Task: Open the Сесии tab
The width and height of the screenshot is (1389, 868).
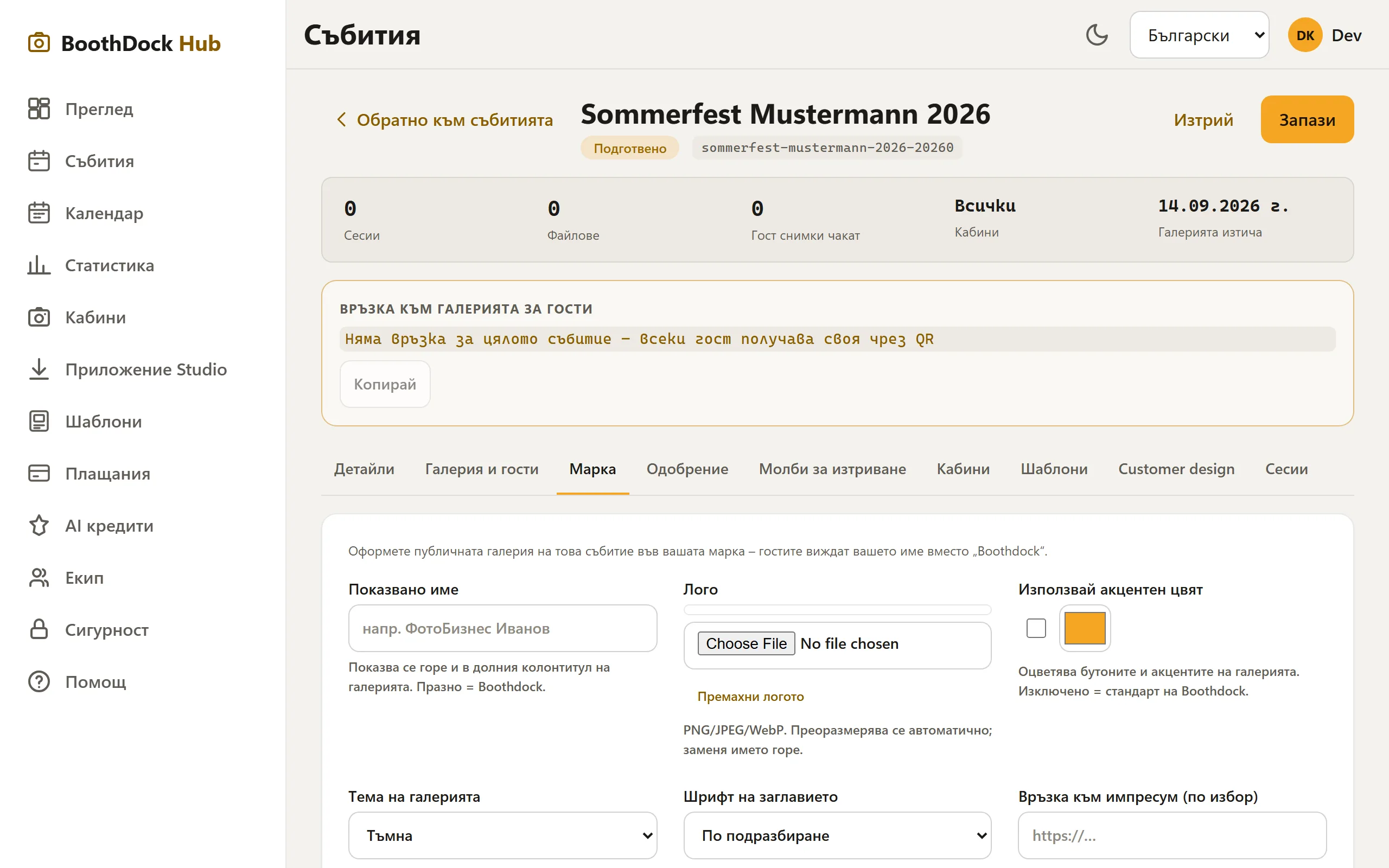Action: click(1286, 469)
